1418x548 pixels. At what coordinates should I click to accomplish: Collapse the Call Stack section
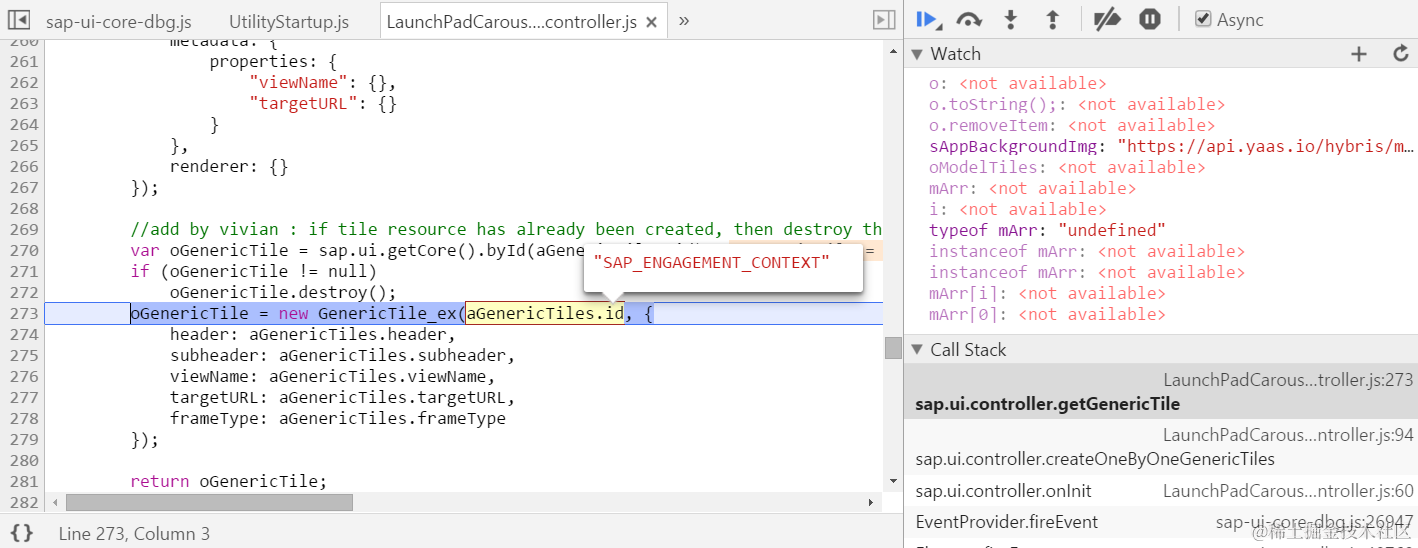917,350
